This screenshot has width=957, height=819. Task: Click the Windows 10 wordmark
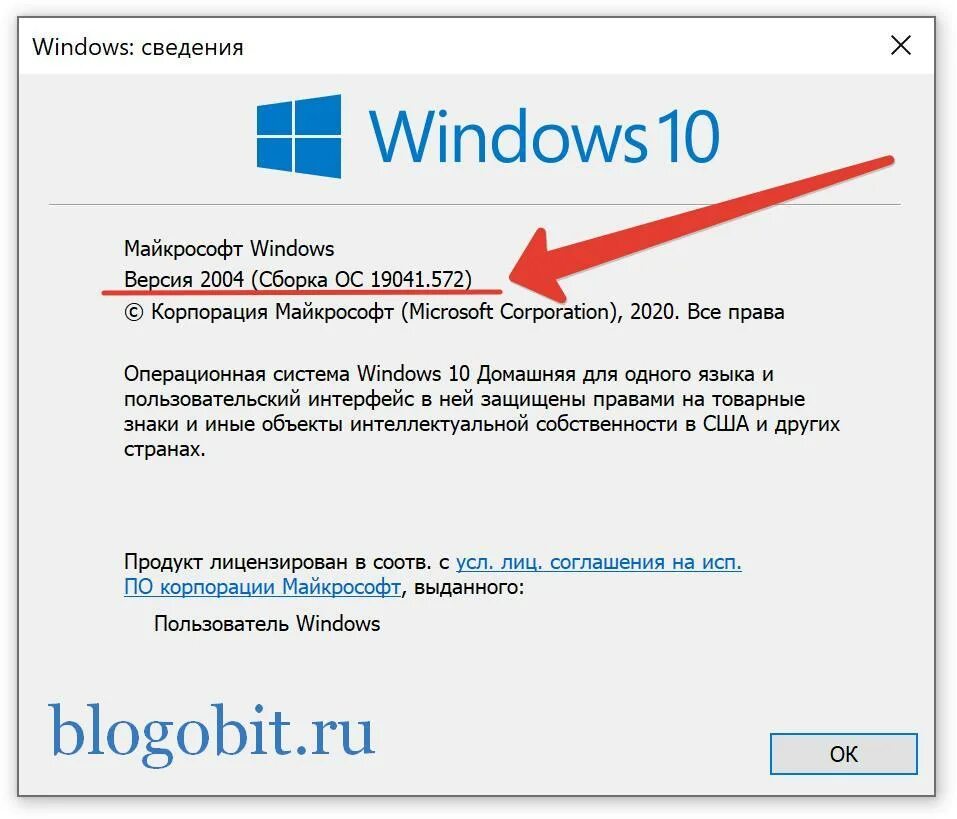[x=544, y=136]
